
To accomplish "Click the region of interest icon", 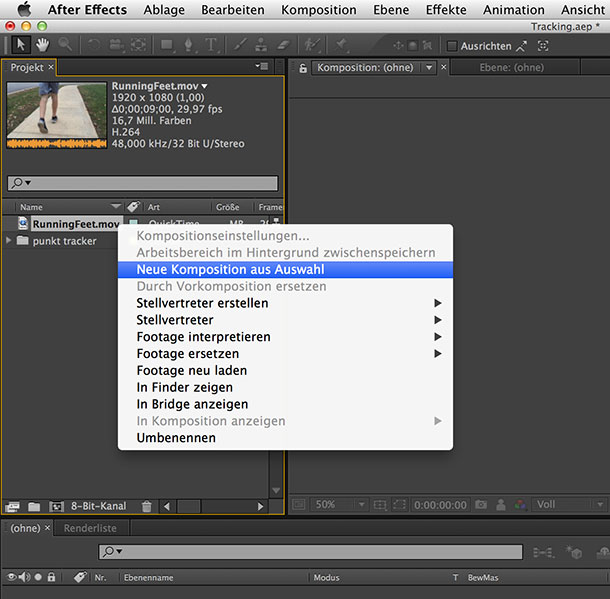I will pyautogui.click(x=400, y=505).
